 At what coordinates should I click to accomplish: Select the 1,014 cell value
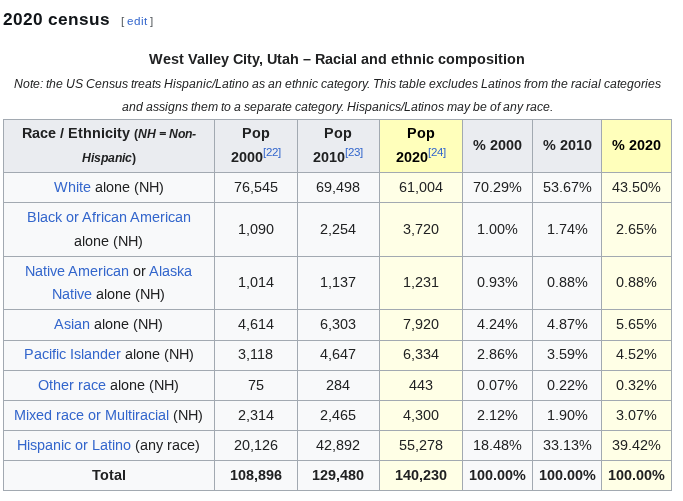click(x=256, y=282)
